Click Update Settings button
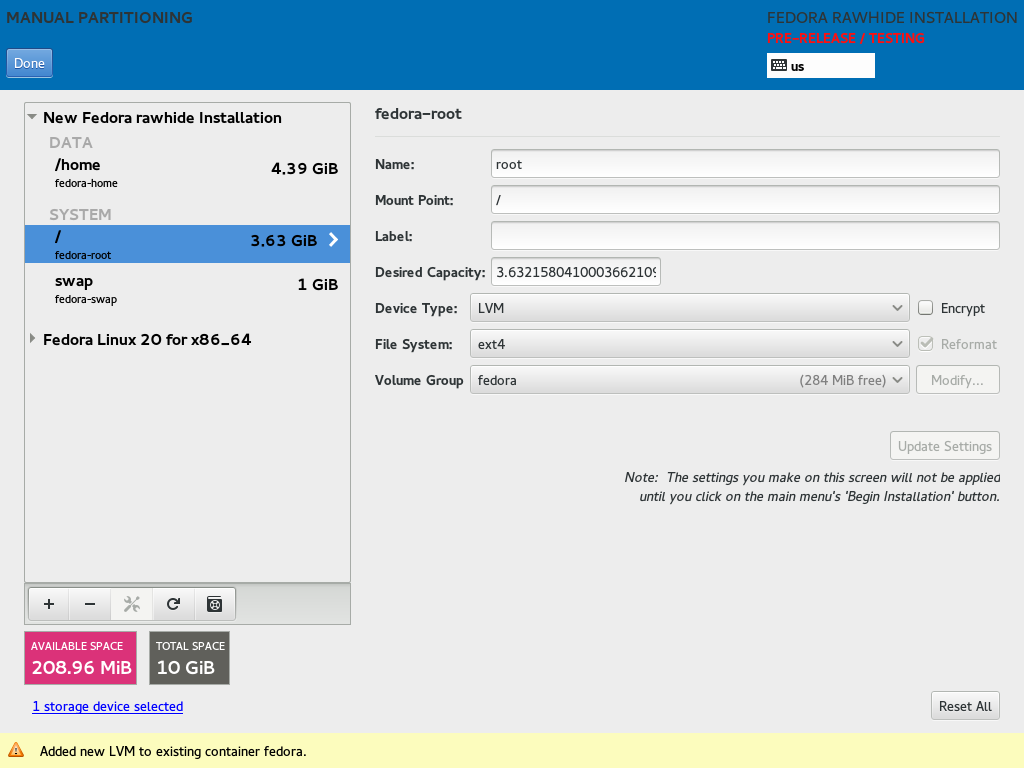The width and height of the screenshot is (1024, 768). pyautogui.click(x=944, y=445)
